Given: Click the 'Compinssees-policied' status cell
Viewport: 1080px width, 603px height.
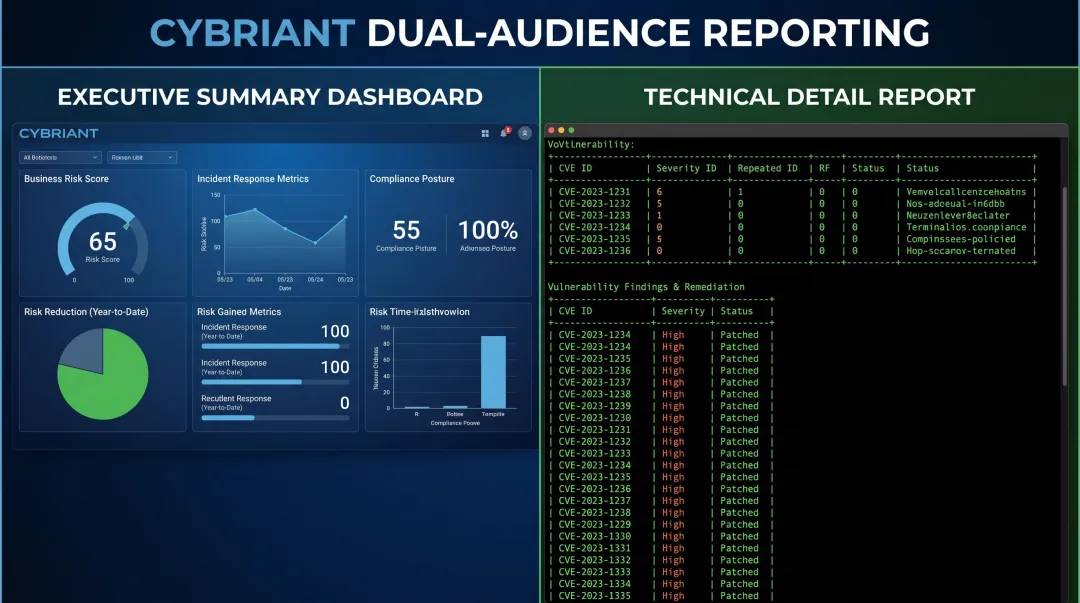Looking at the screenshot, I should click(x=960, y=239).
